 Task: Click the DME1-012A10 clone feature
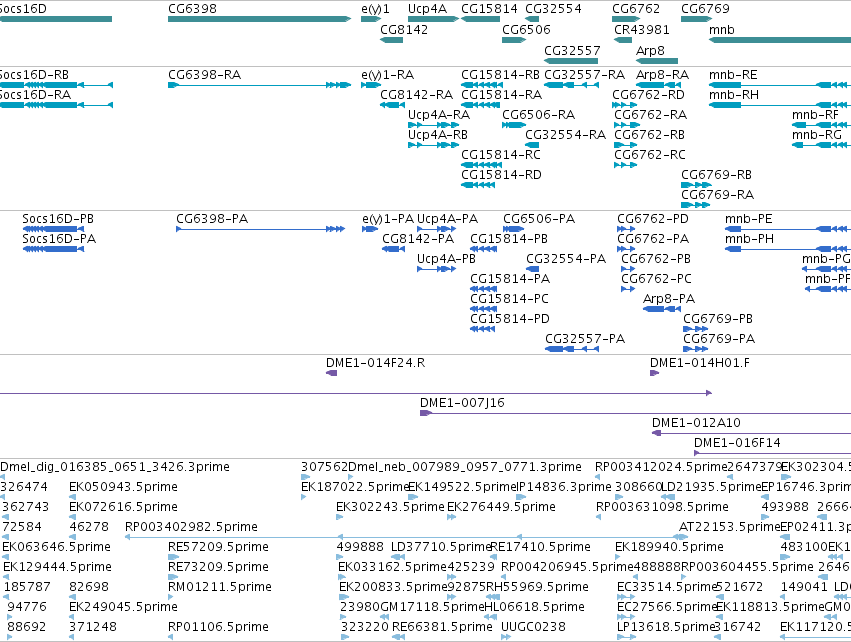752,433
